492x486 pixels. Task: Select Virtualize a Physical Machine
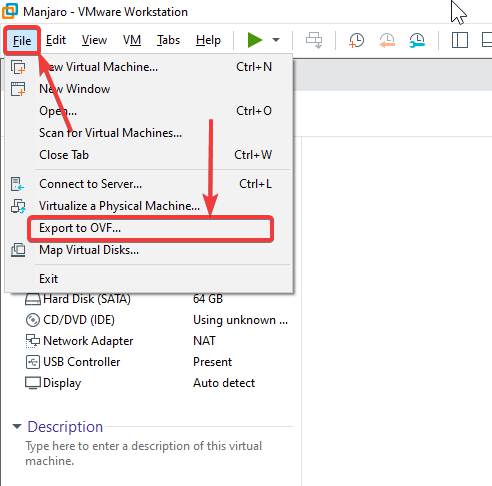pos(149,206)
